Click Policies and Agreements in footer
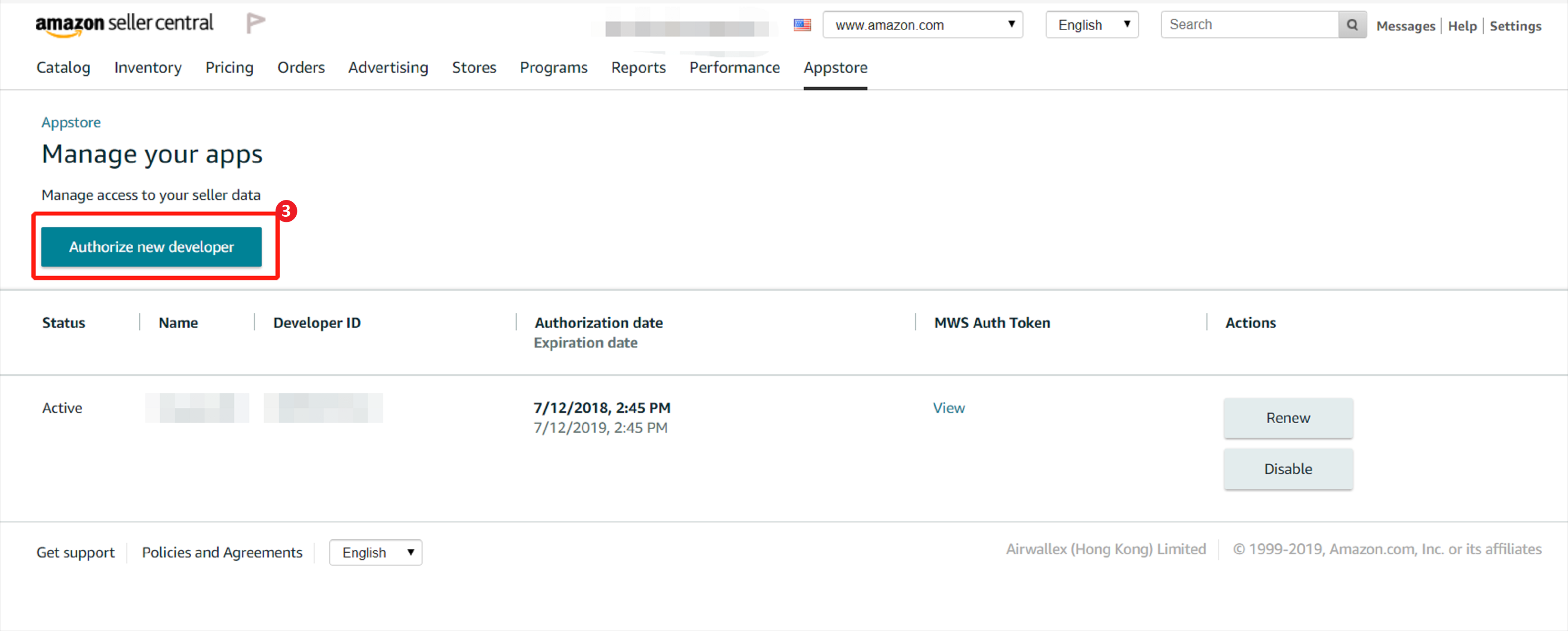The height and width of the screenshot is (631, 1568). [x=222, y=552]
